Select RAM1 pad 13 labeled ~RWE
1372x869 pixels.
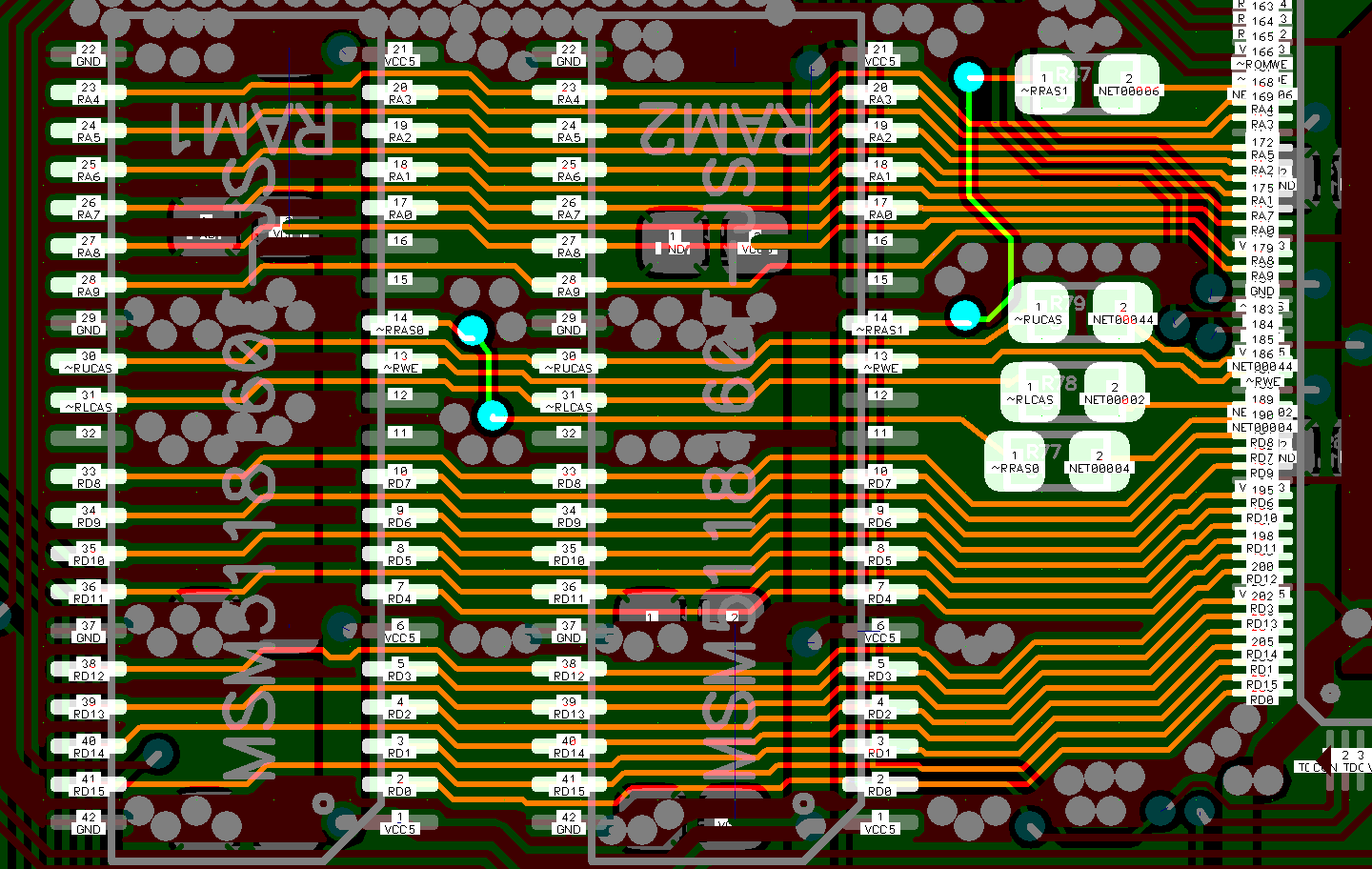click(400, 362)
